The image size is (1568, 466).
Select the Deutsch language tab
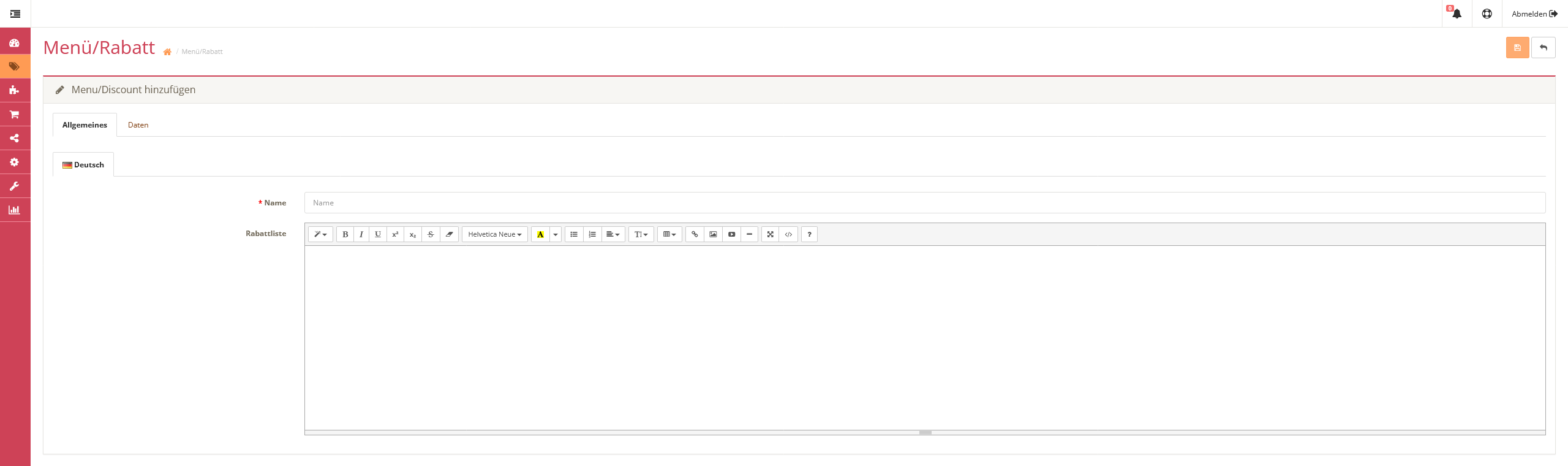coord(83,165)
